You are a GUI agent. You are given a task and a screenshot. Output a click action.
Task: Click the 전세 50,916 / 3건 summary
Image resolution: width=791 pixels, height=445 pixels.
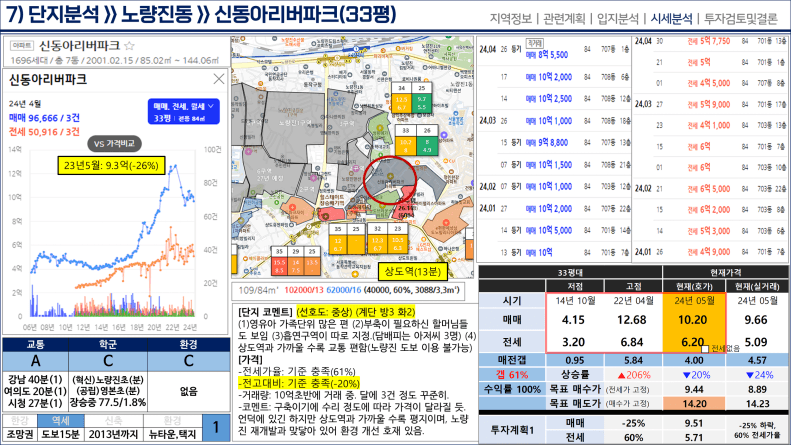click(x=44, y=132)
